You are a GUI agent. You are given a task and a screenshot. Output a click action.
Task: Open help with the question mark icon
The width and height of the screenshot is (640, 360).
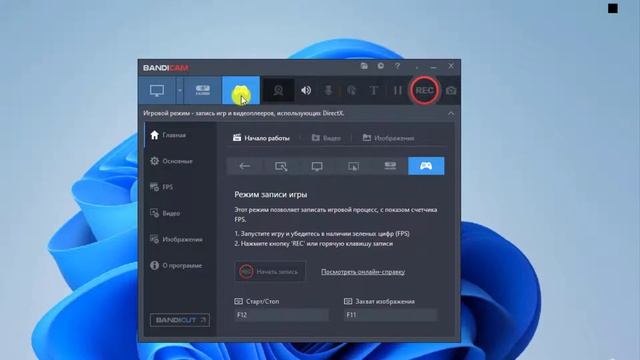click(397, 66)
